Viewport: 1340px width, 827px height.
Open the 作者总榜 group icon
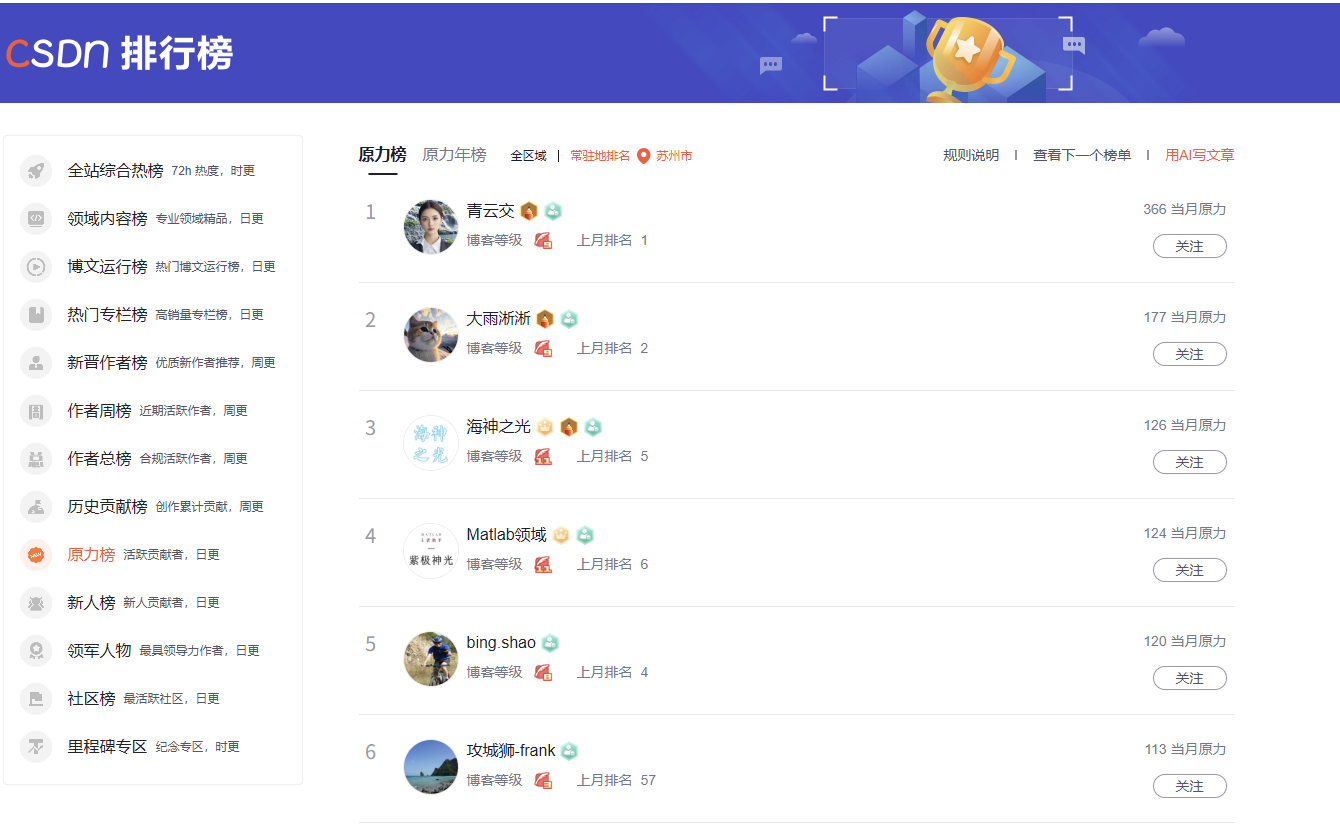pos(36,459)
